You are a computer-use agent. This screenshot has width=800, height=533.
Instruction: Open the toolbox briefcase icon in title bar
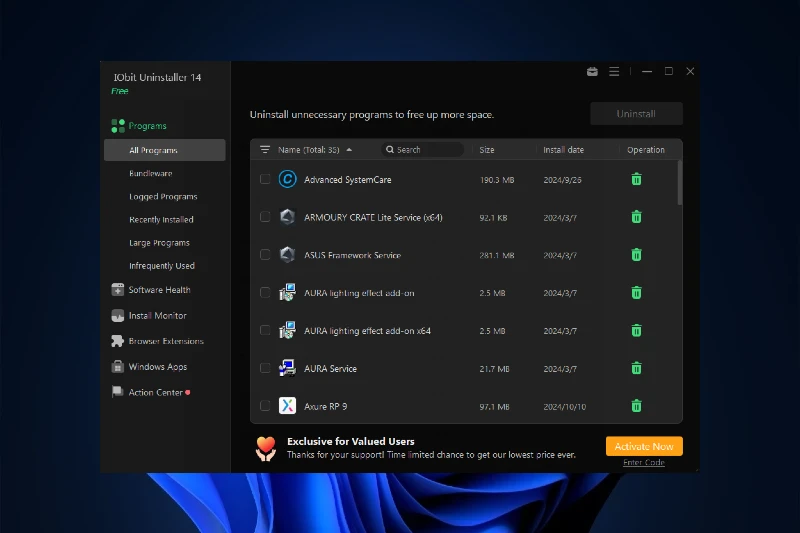[592, 71]
